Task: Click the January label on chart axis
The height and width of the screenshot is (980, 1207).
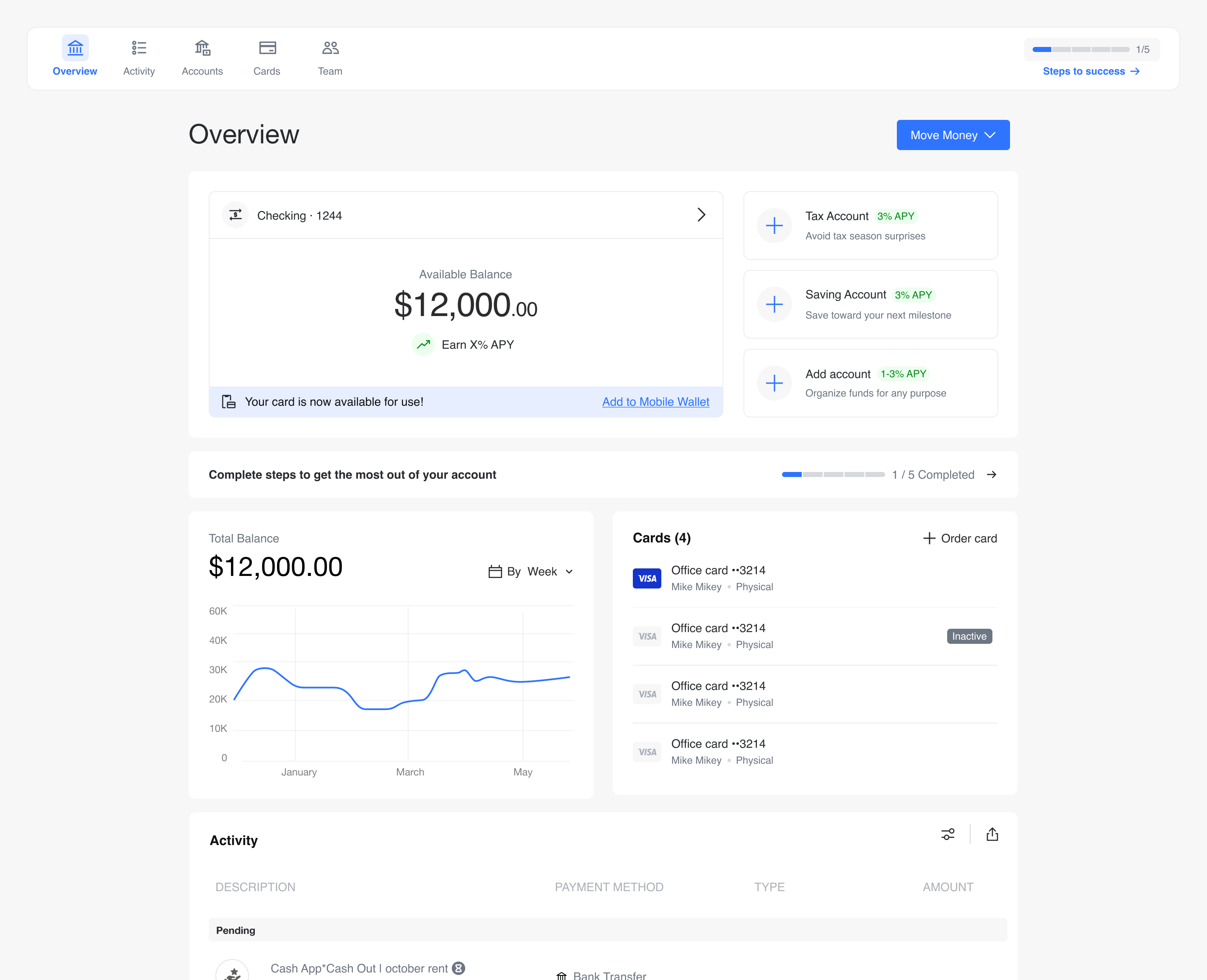Action: click(299, 772)
